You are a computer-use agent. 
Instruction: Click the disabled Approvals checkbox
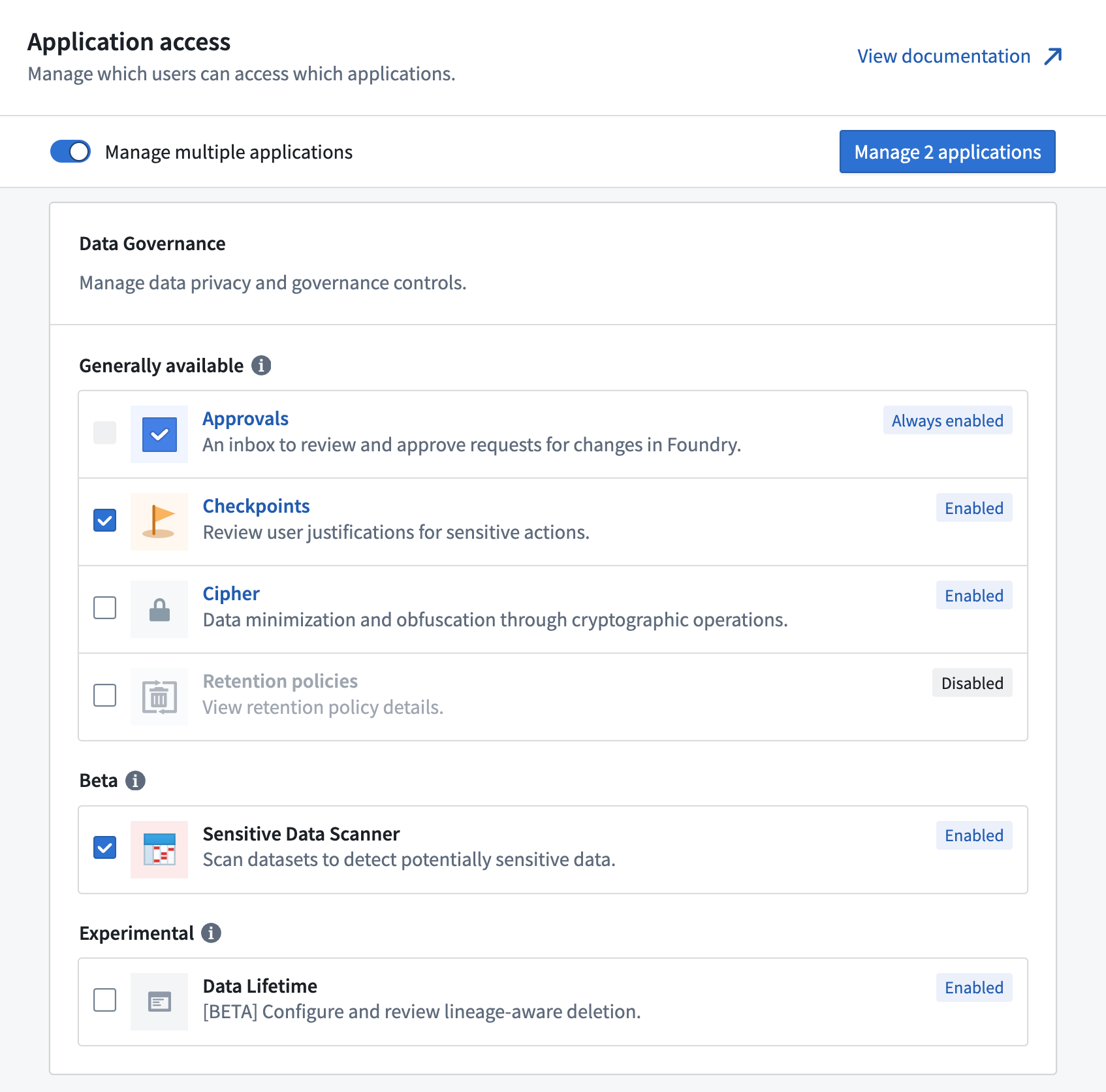coord(104,432)
